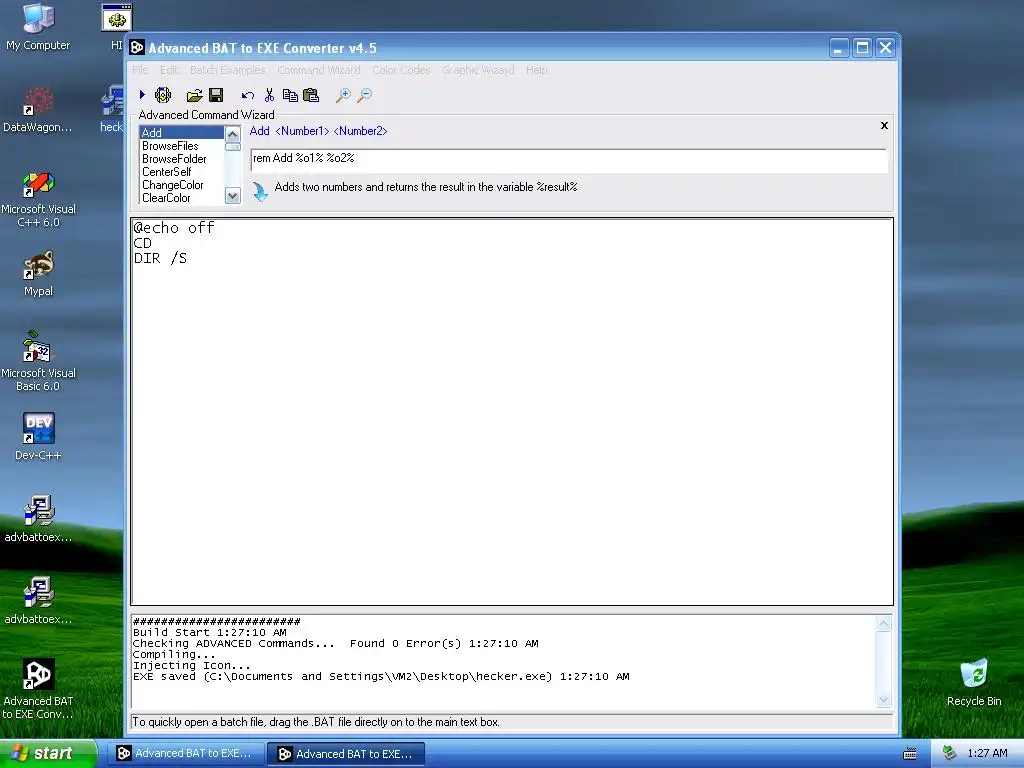Image resolution: width=1024 pixels, height=768 pixels.
Task: Click the 'DIR /S' line in editor
Action: (x=160, y=258)
